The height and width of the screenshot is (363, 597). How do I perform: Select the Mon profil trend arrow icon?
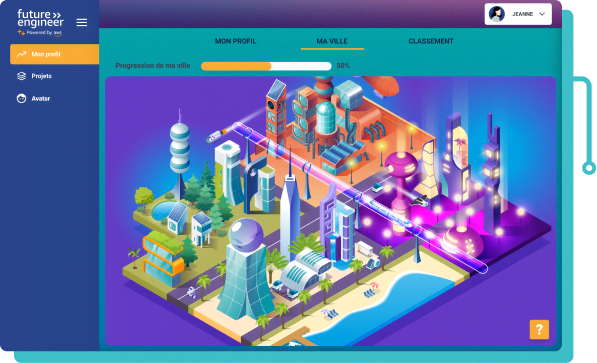21,54
